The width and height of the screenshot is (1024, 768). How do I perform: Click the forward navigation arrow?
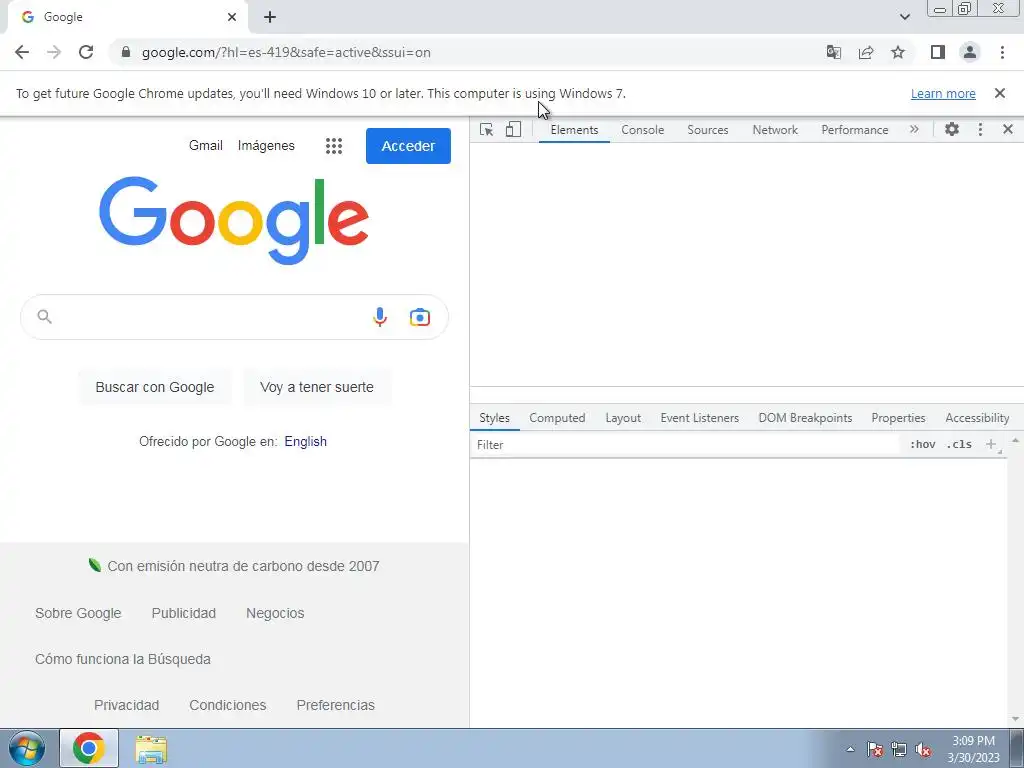[54, 52]
